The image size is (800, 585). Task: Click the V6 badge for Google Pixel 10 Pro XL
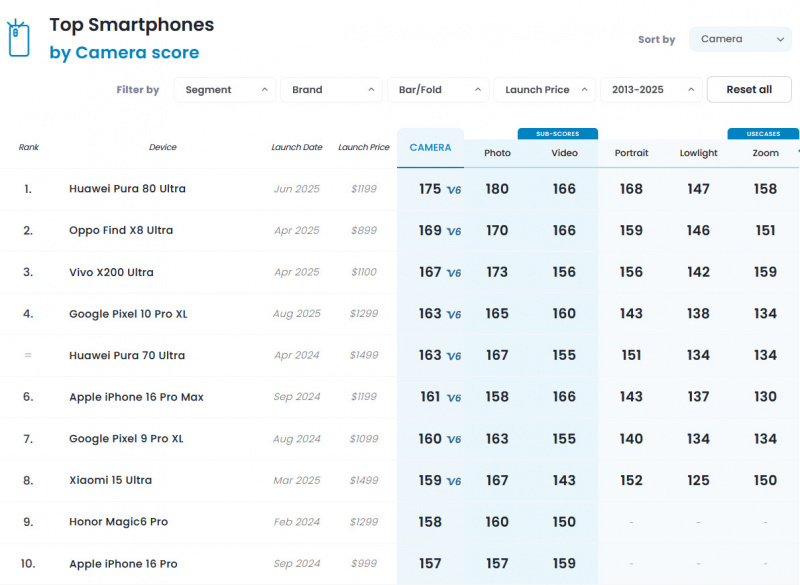pyautogui.click(x=454, y=315)
